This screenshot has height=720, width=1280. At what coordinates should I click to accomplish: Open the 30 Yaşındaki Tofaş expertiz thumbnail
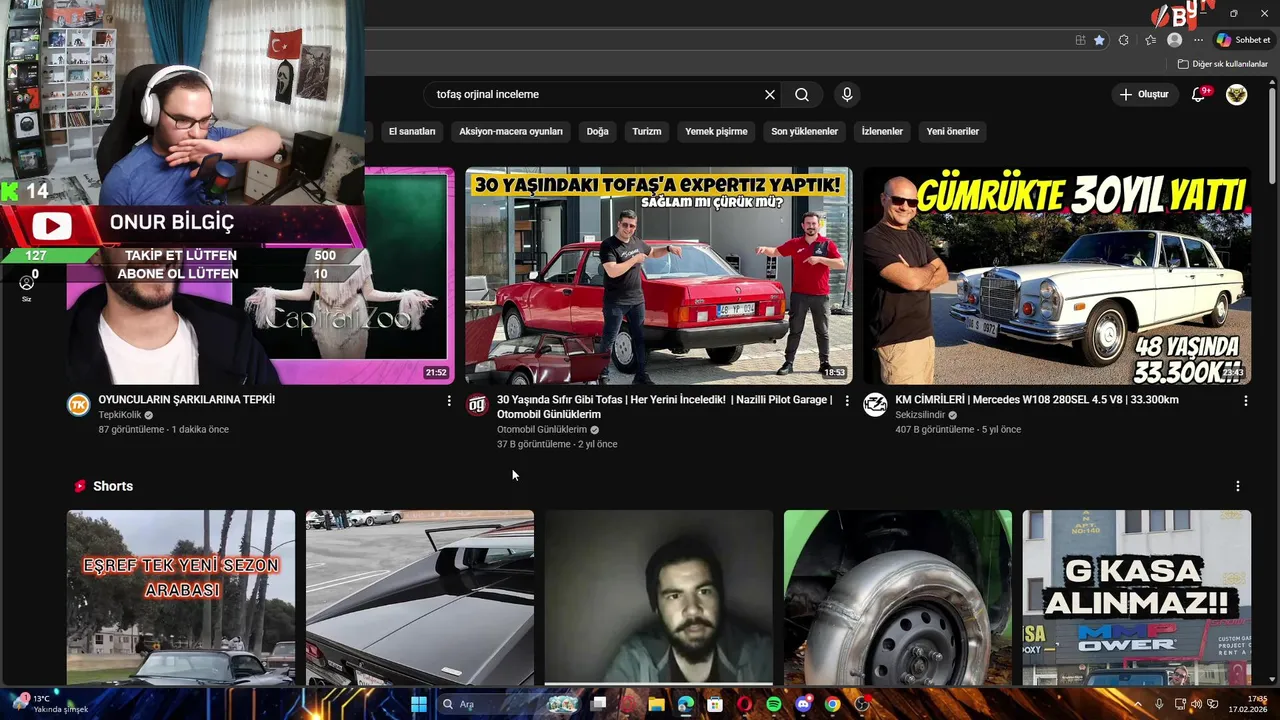pyautogui.click(x=659, y=276)
